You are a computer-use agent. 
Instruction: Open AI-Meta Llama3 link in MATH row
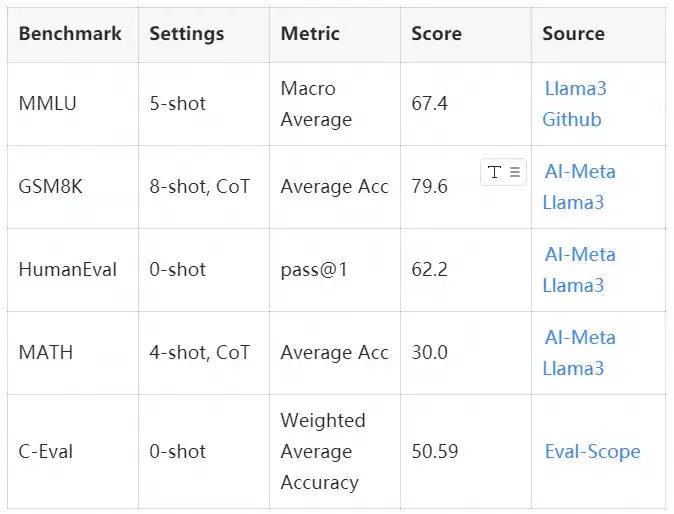tap(579, 353)
